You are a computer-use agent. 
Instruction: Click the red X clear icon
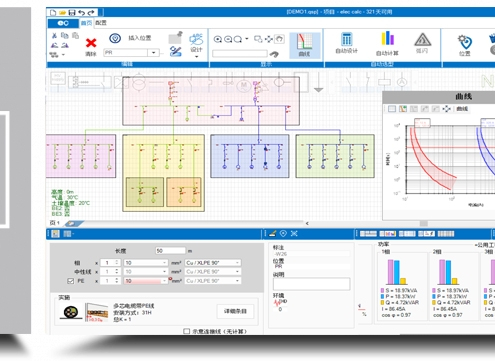click(x=91, y=43)
